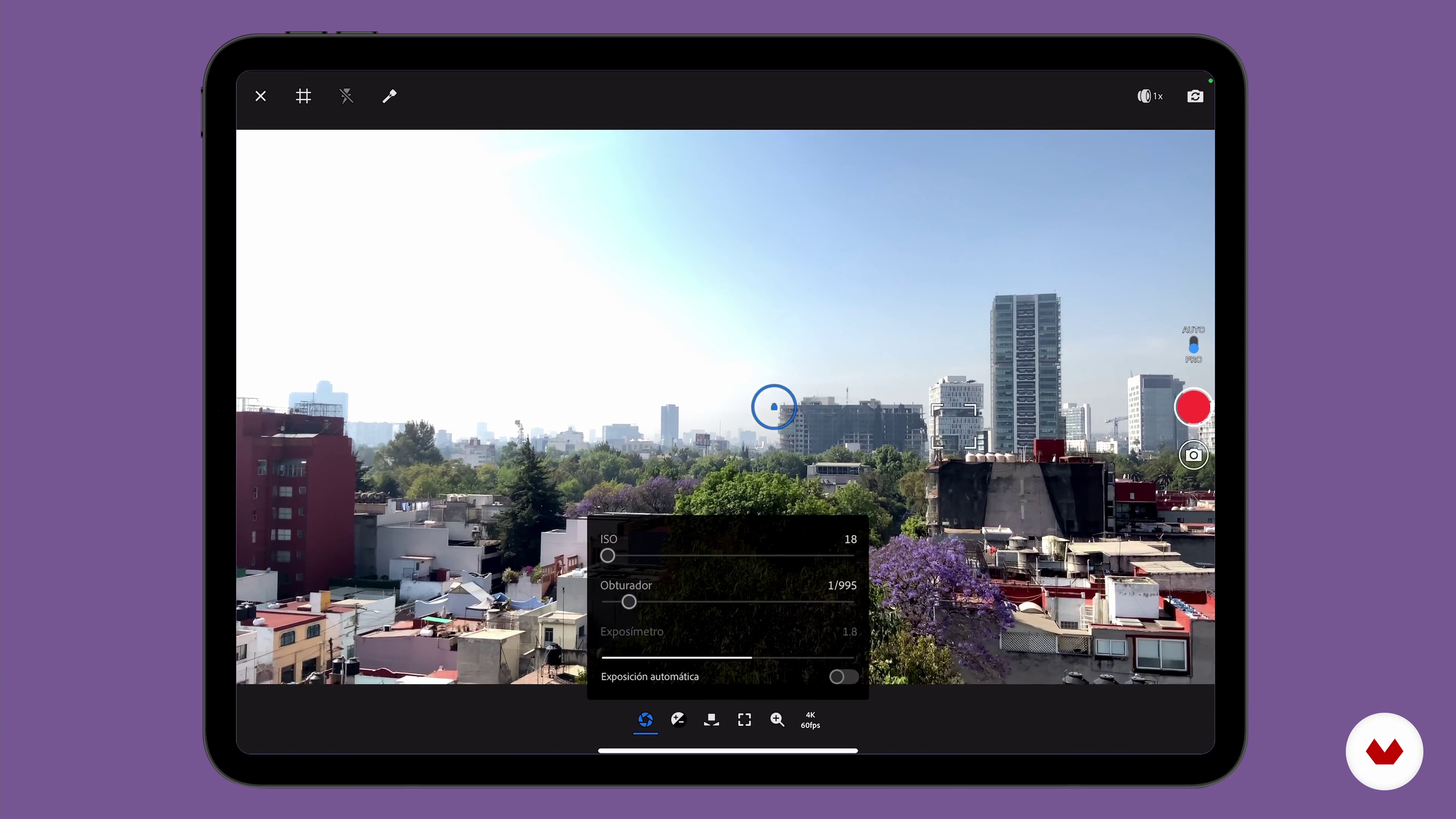The height and width of the screenshot is (819, 1456).
Task: Click the shutter value 1/995
Action: 842,585
